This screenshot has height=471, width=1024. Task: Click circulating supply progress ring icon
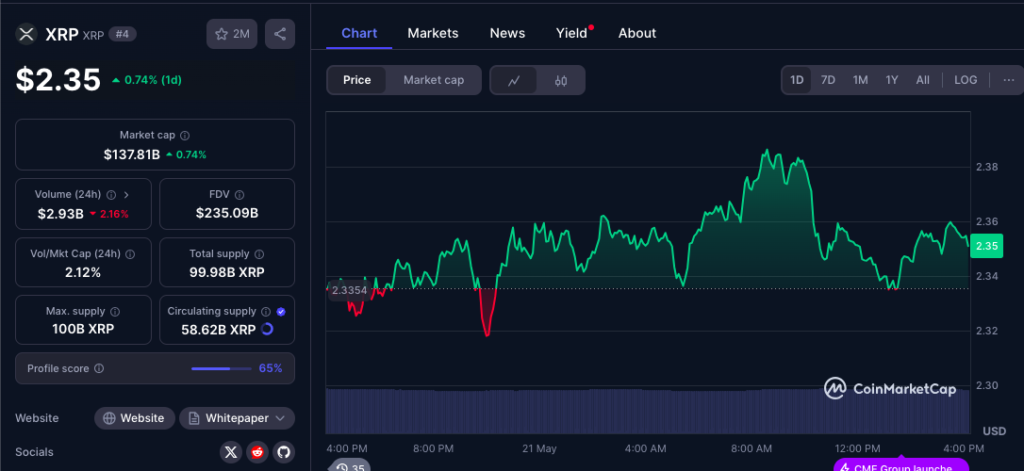pos(267,329)
